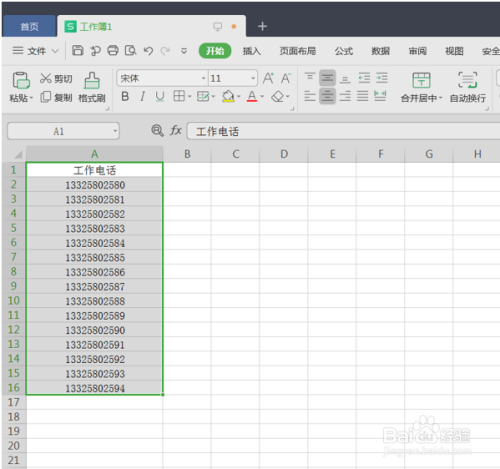Switch to the 插入 ribbon tab

pyautogui.click(x=252, y=51)
